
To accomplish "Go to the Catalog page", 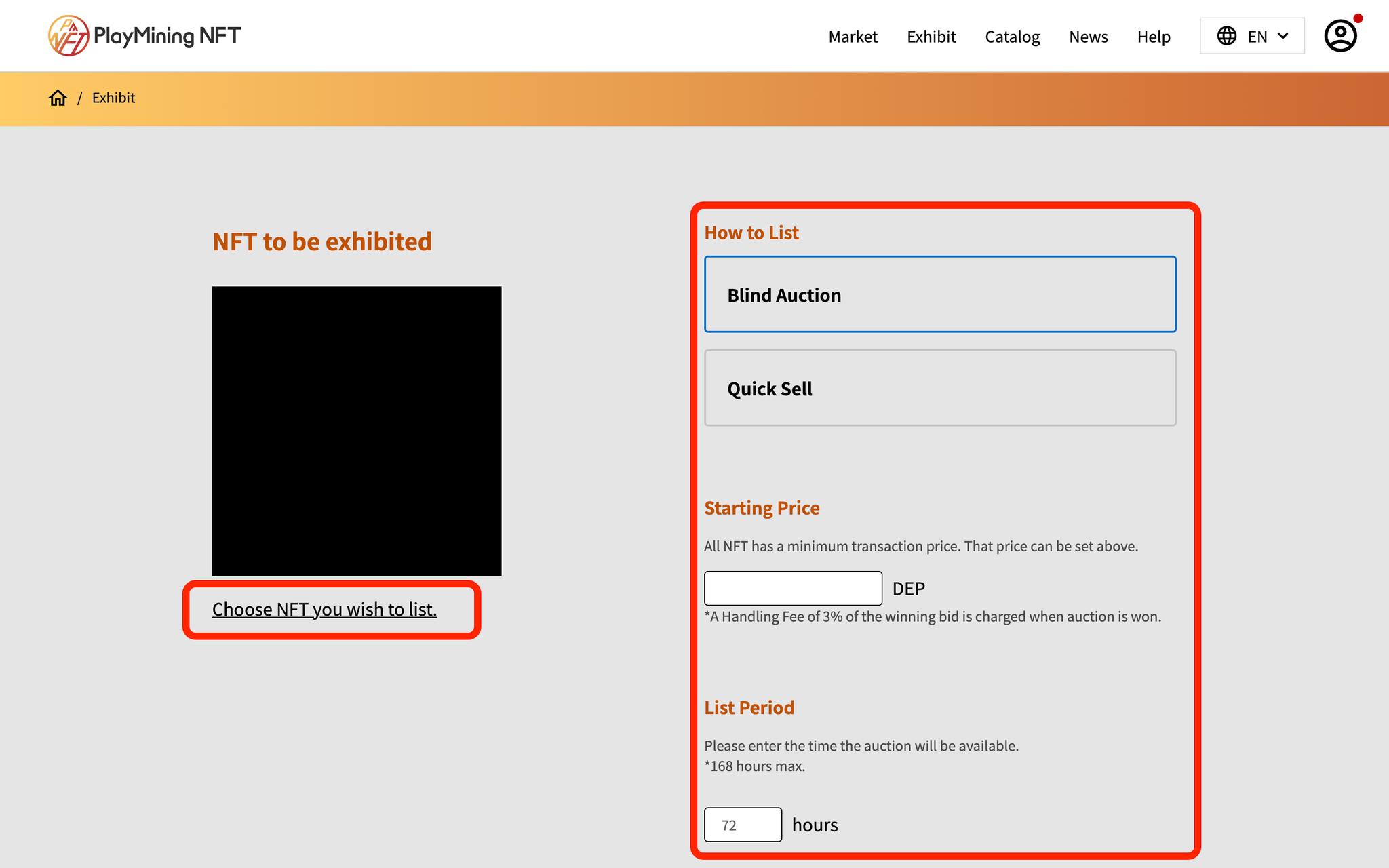I will 1012,37.
